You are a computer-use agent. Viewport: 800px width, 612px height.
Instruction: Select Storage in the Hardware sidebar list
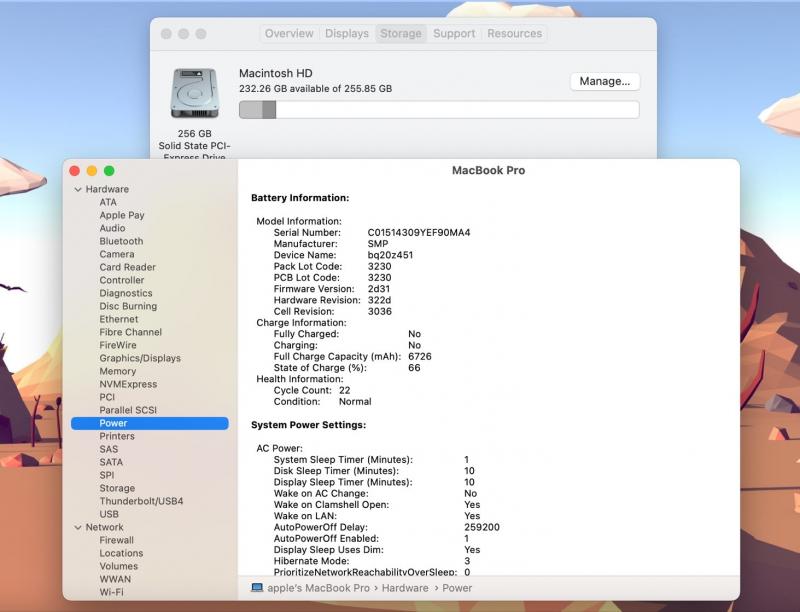point(117,488)
